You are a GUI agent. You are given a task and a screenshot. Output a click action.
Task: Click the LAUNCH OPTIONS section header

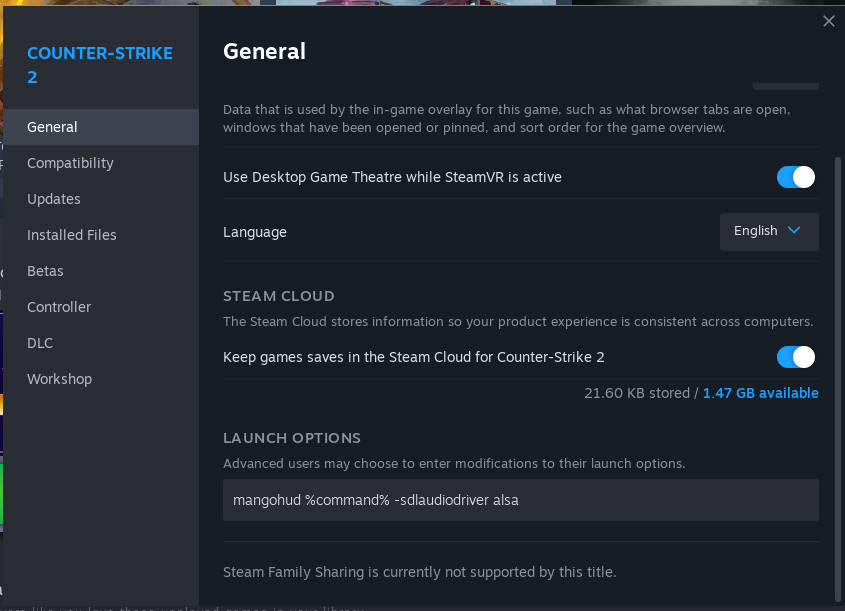click(x=292, y=438)
